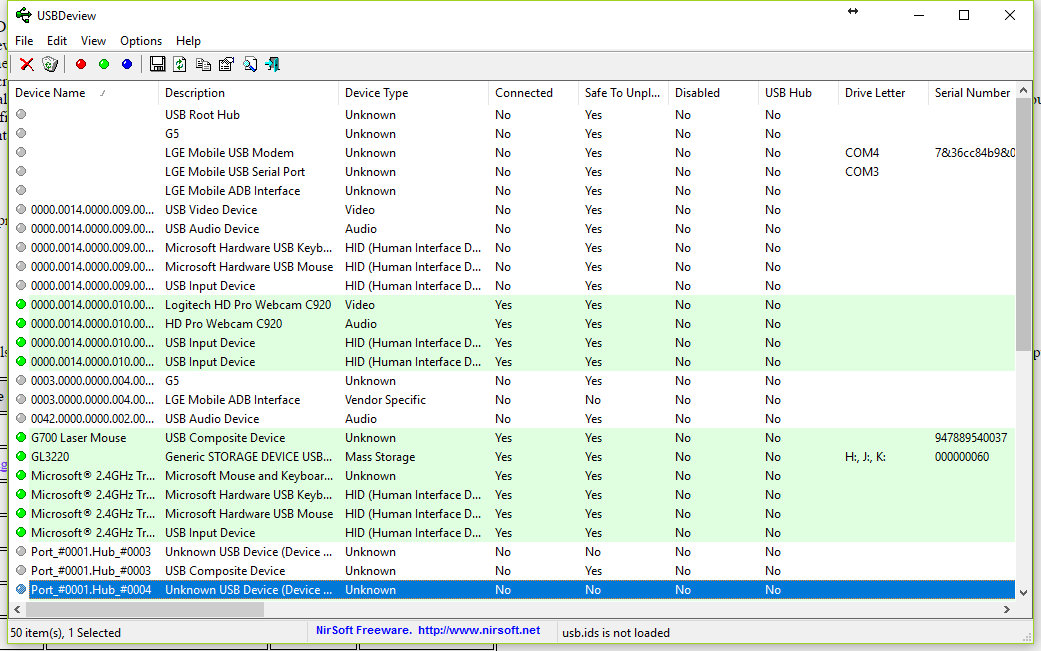Click the gray icon beside LGE Mobile USB Serial Port
The image size is (1041, 651).
coord(21,171)
